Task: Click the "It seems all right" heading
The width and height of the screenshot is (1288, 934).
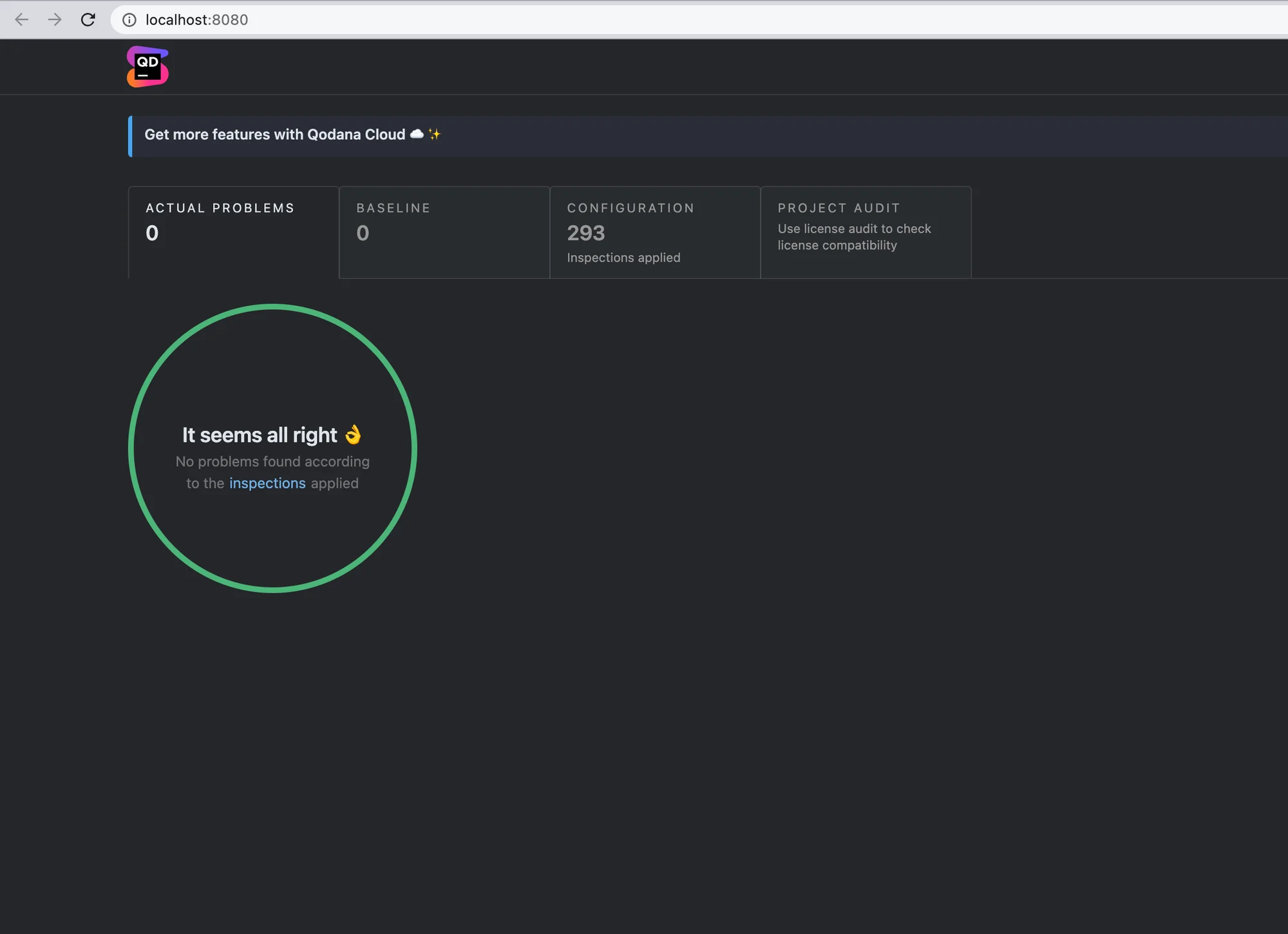Action: 260,435
